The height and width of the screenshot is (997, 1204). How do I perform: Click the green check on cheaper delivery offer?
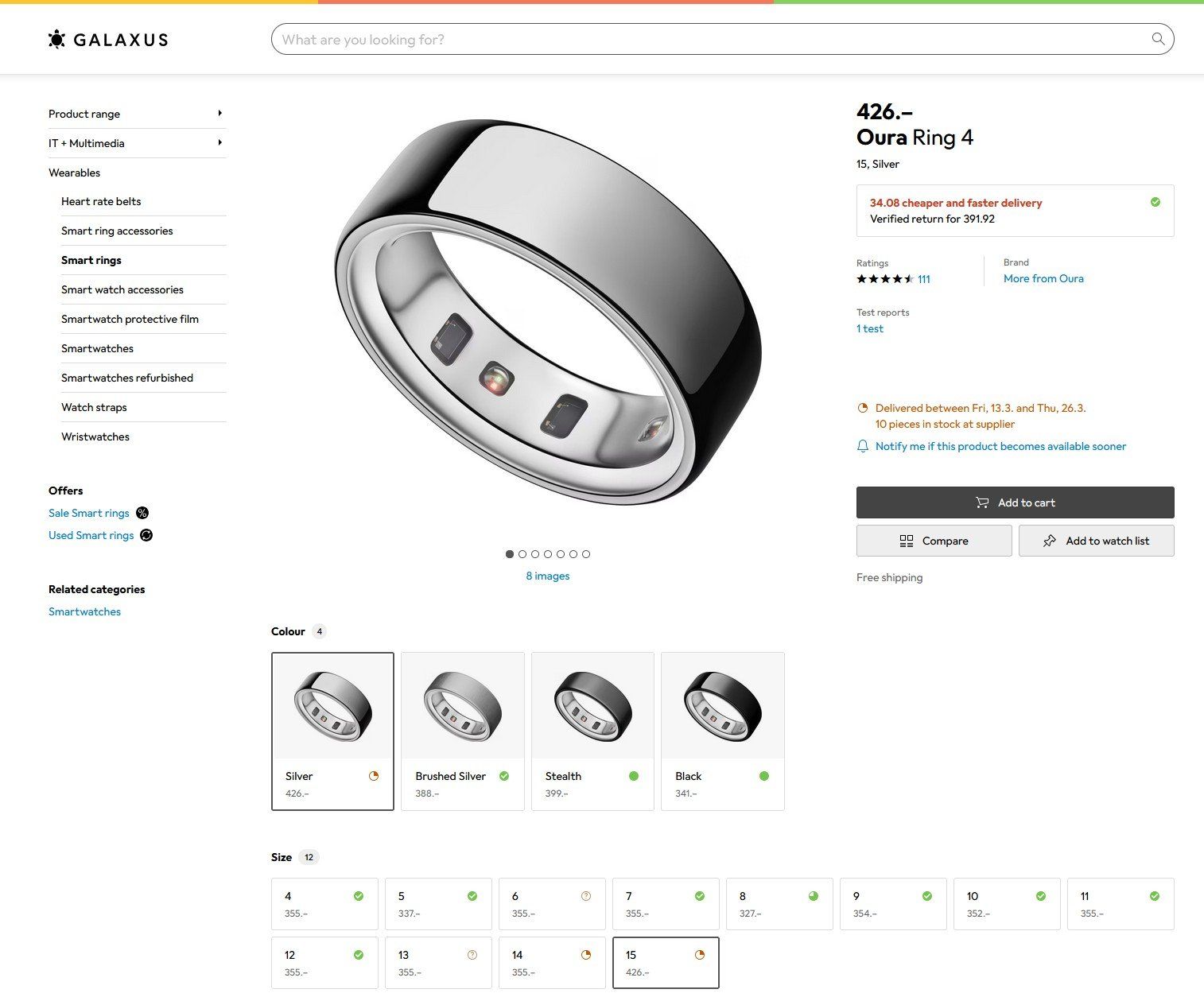point(1155,202)
